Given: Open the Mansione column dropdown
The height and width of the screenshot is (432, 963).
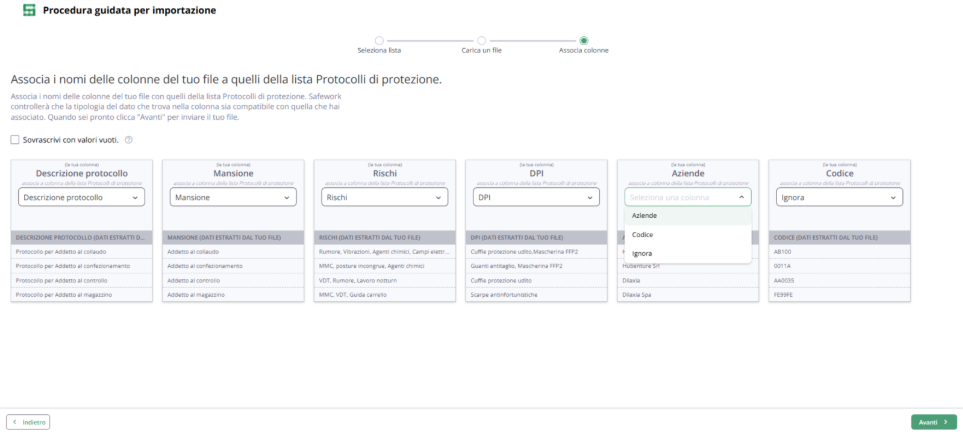Looking at the screenshot, I should (233, 197).
